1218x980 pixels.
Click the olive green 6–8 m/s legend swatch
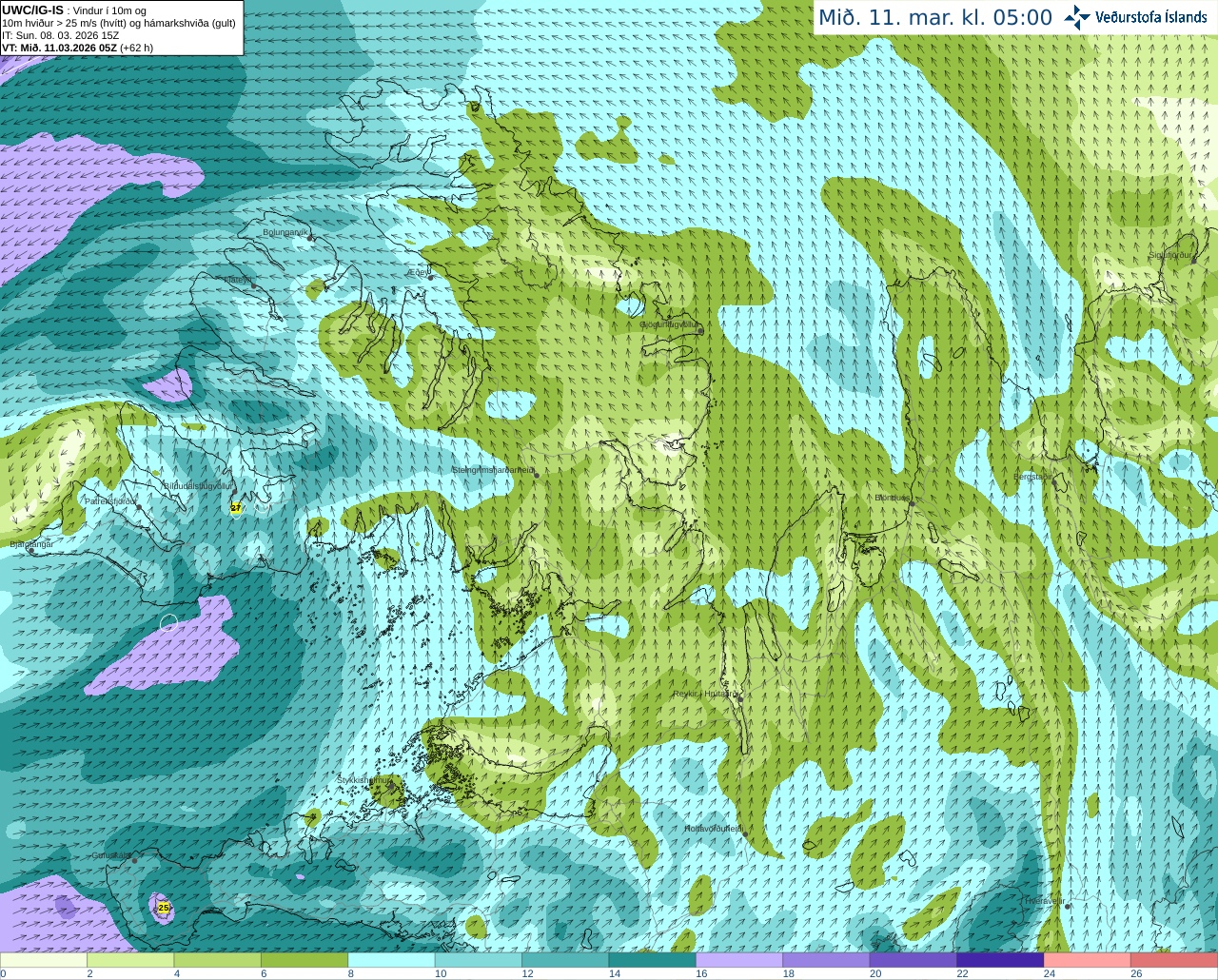[x=304, y=960]
